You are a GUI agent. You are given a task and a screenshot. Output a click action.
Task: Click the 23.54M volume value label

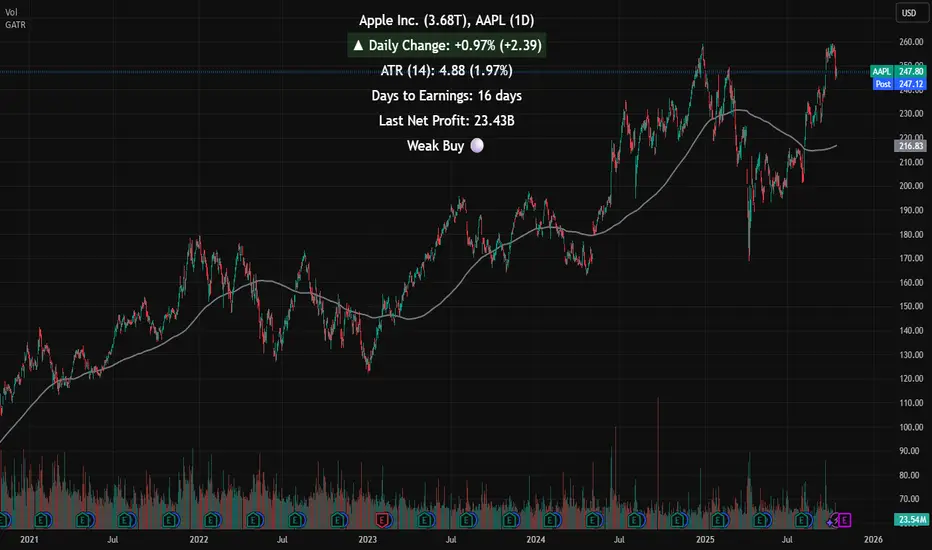point(911,520)
